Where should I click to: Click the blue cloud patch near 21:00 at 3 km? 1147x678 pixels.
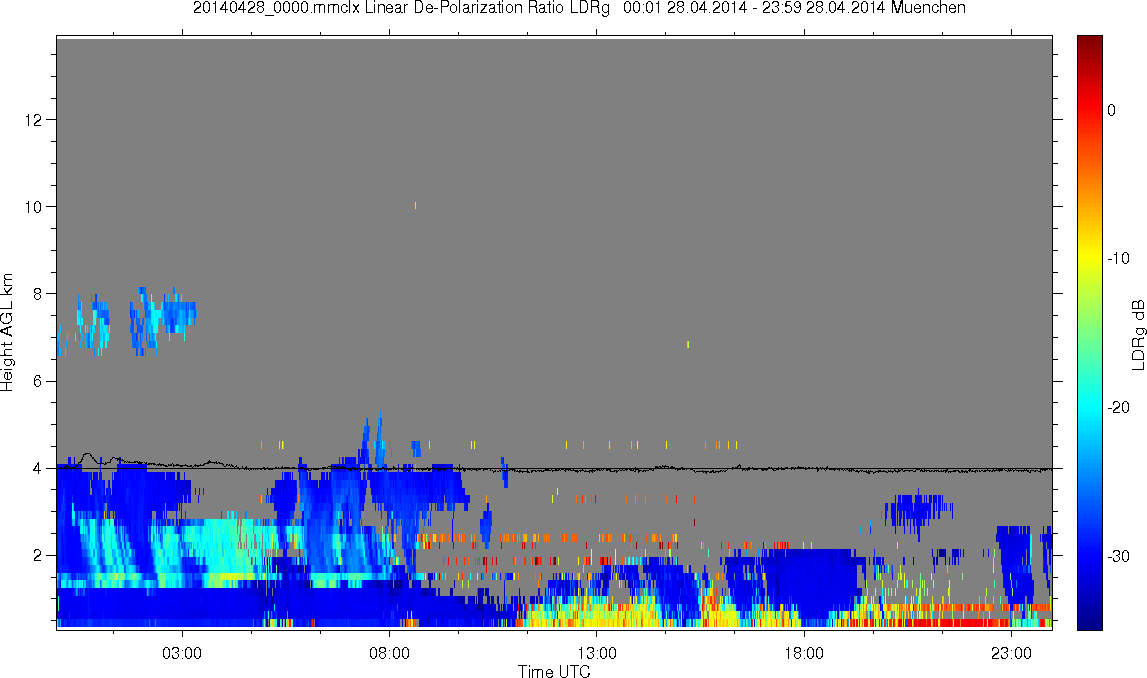click(x=917, y=510)
